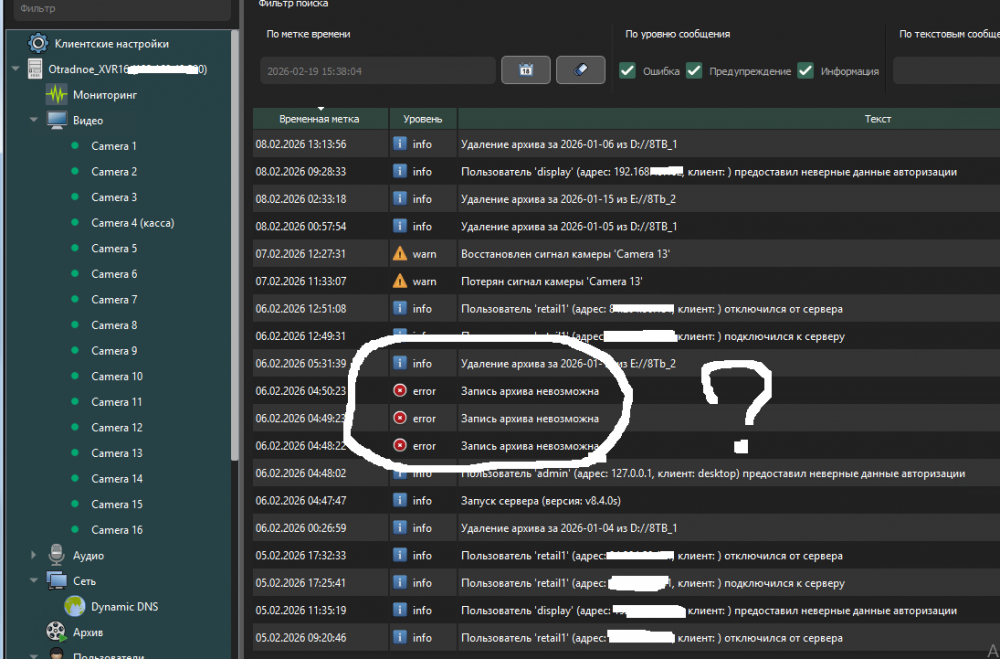Click warn icon for Camera 13 signal lost
The width and height of the screenshot is (1000, 659).
click(400, 281)
